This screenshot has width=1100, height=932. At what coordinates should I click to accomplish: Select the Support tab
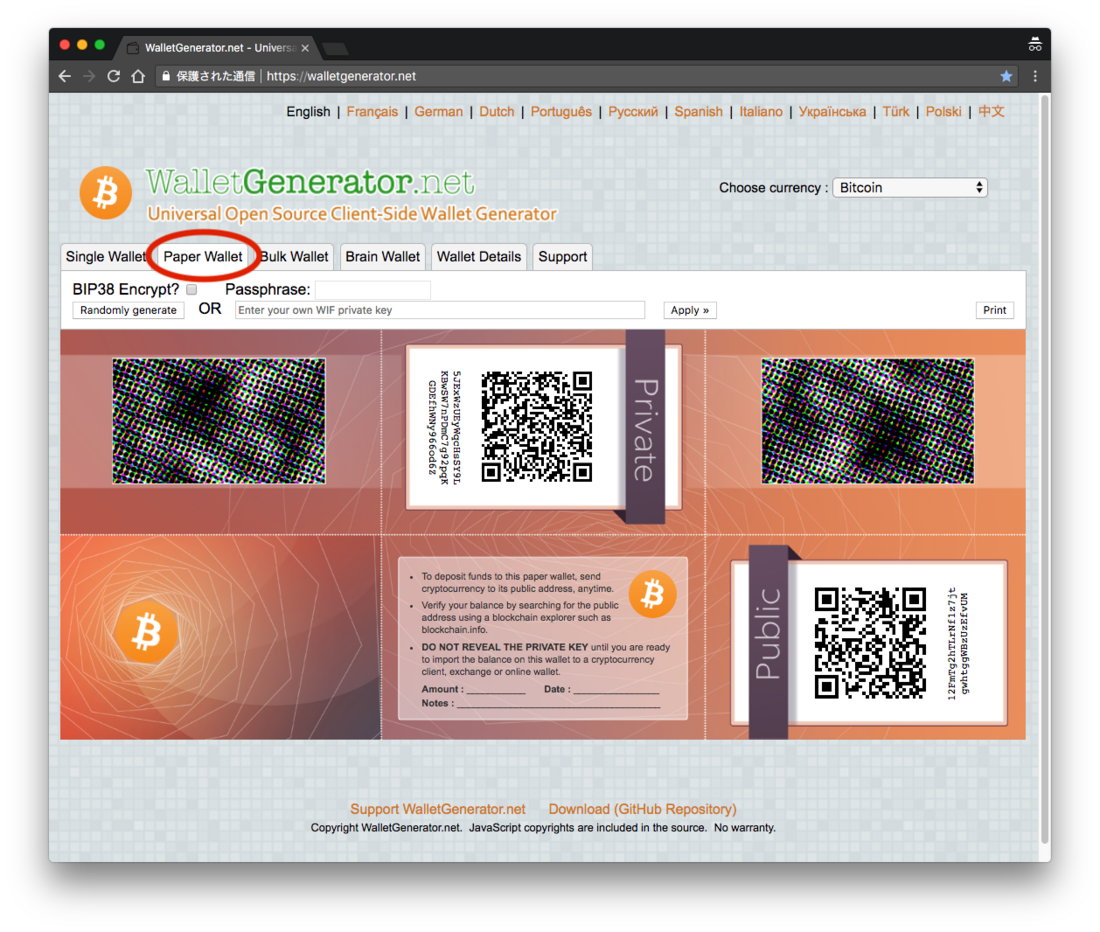tap(563, 257)
